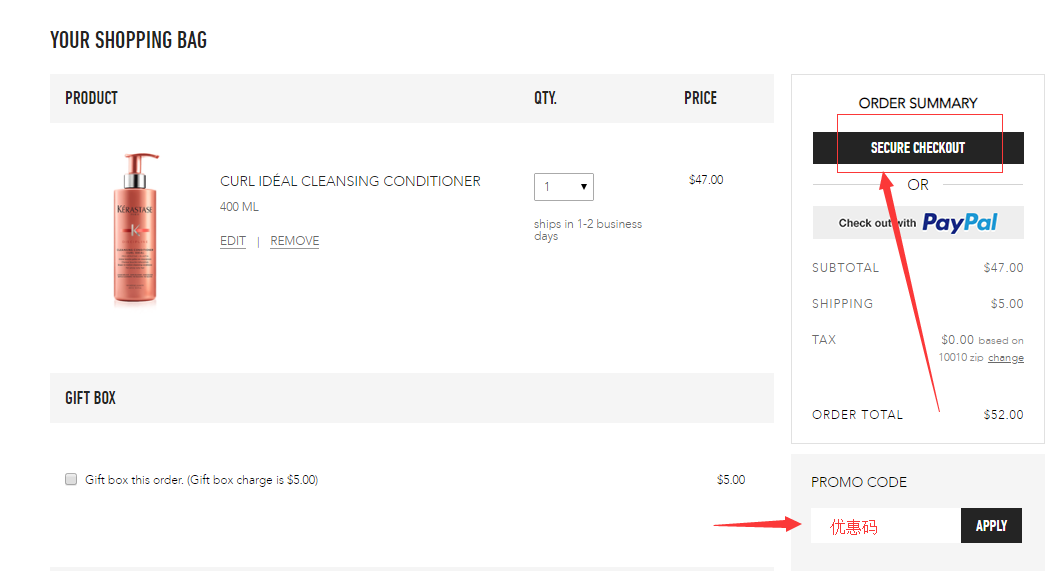Click the EDIT link under the product

(x=233, y=241)
